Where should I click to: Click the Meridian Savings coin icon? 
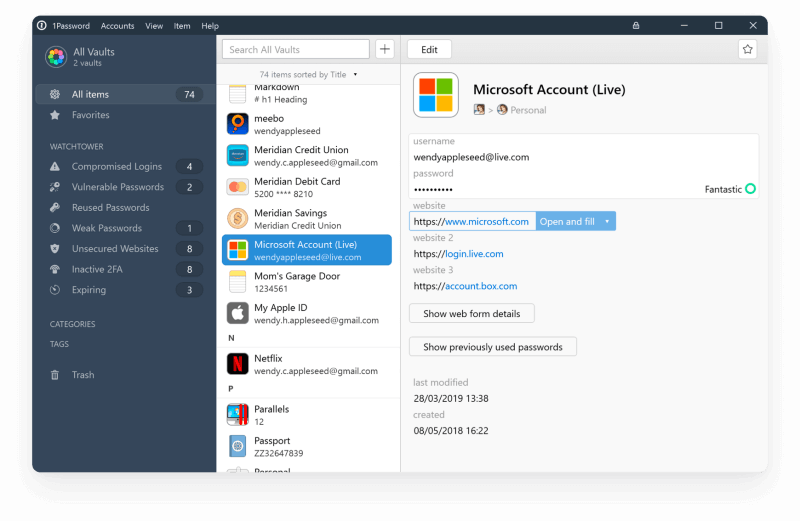237,219
